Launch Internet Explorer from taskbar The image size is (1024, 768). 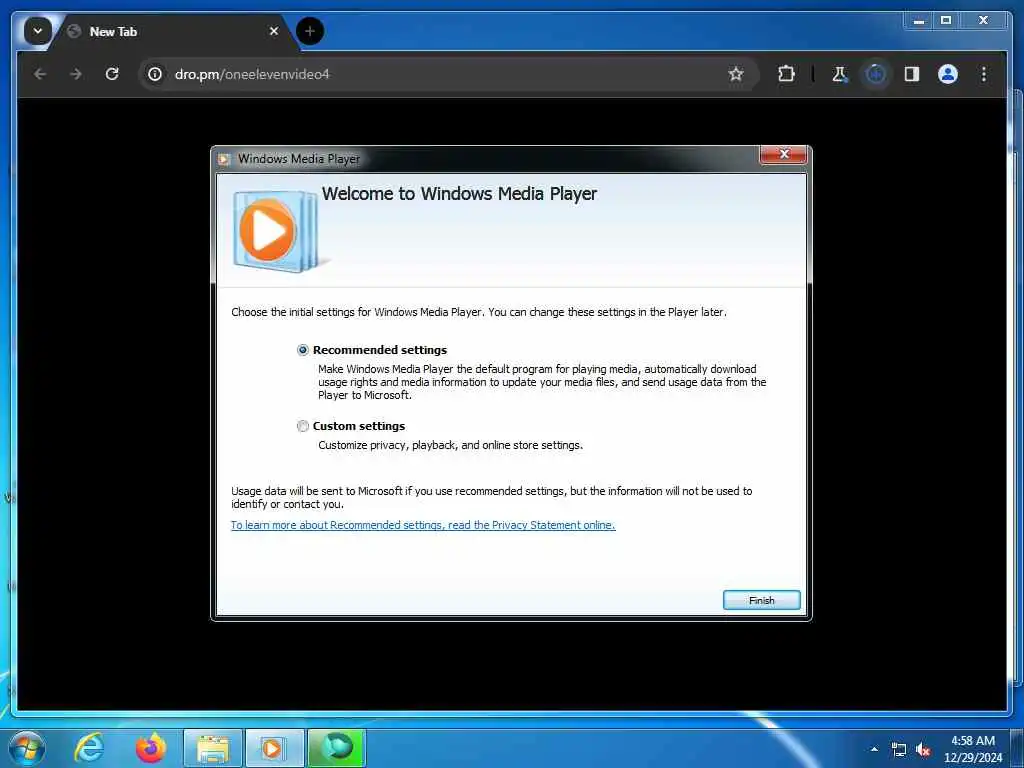coord(89,748)
